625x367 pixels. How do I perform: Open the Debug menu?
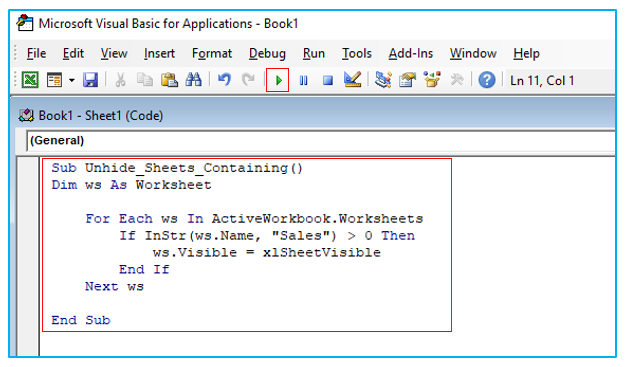(267, 53)
